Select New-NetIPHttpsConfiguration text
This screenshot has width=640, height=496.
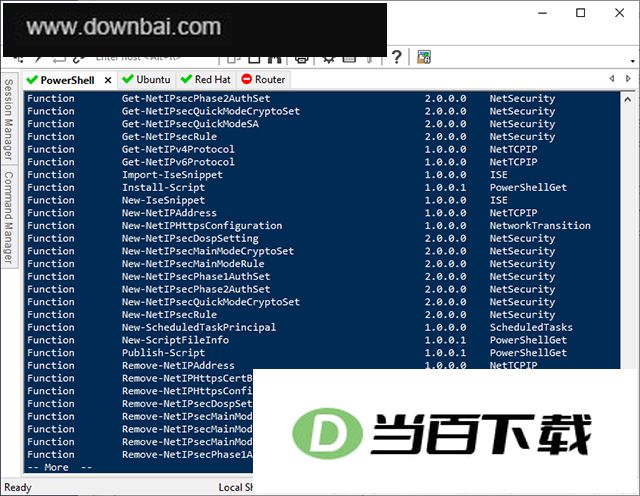(x=202, y=225)
